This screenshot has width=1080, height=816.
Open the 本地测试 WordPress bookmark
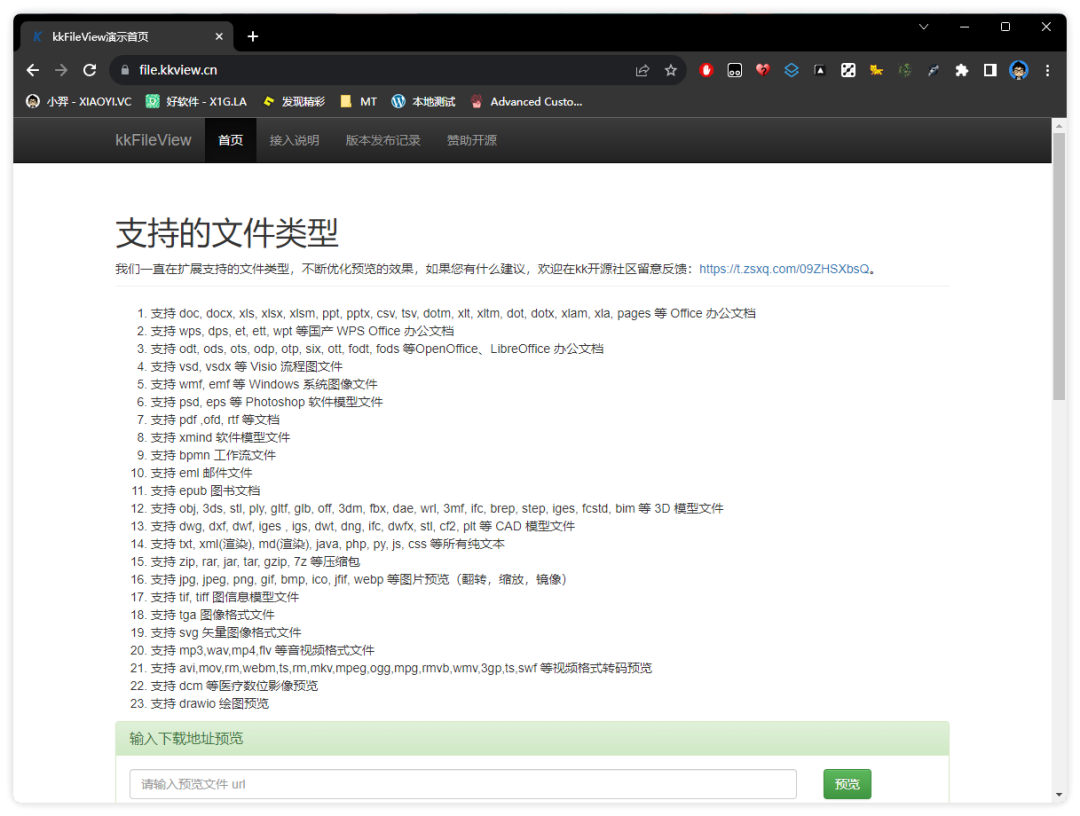424,102
